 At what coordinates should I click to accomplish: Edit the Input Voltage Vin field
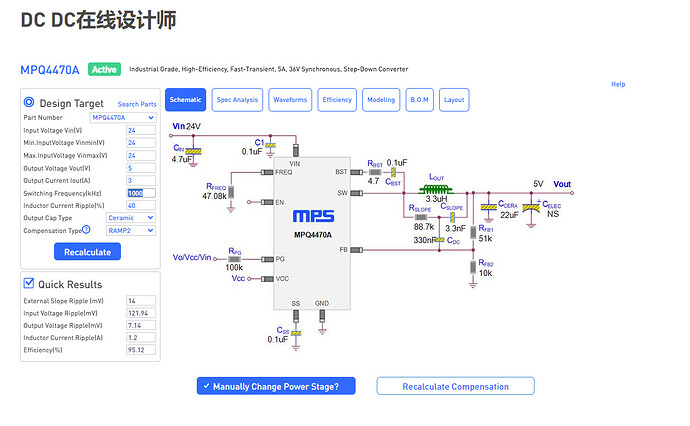[x=141, y=130]
